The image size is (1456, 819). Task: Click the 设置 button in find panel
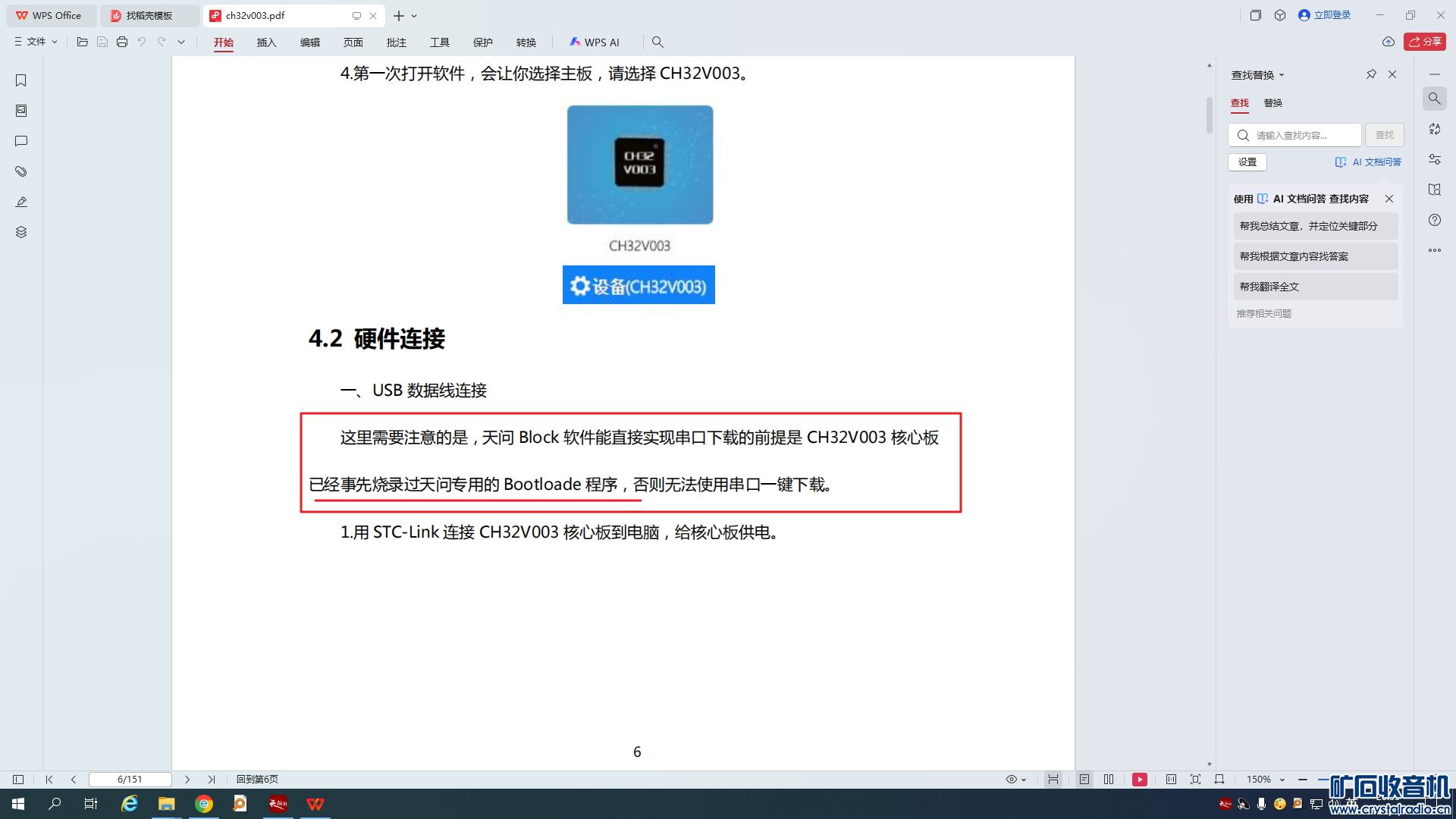point(1247,162)
